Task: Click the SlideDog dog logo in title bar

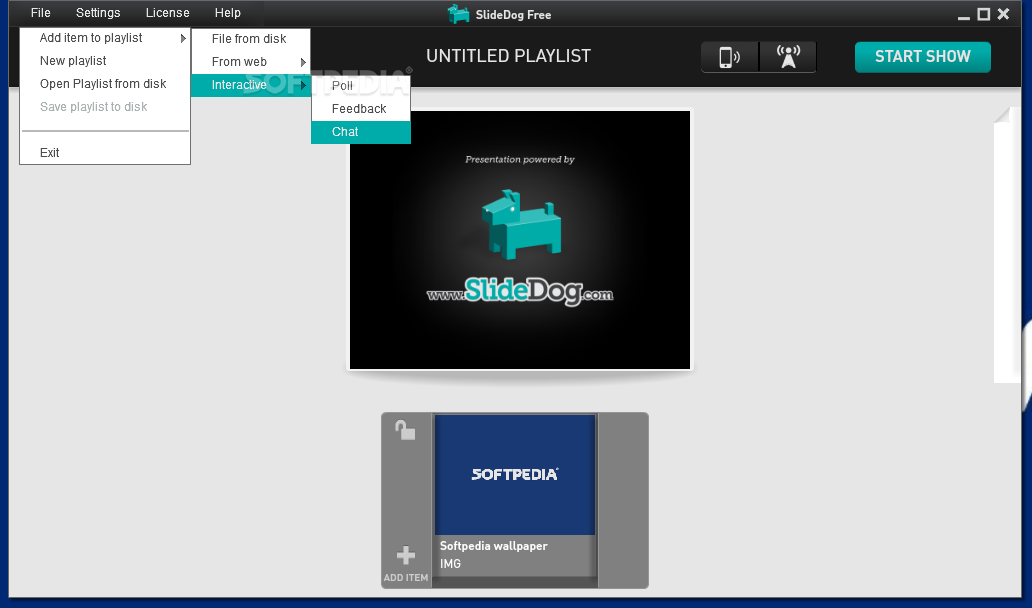Action: (458, 14)
